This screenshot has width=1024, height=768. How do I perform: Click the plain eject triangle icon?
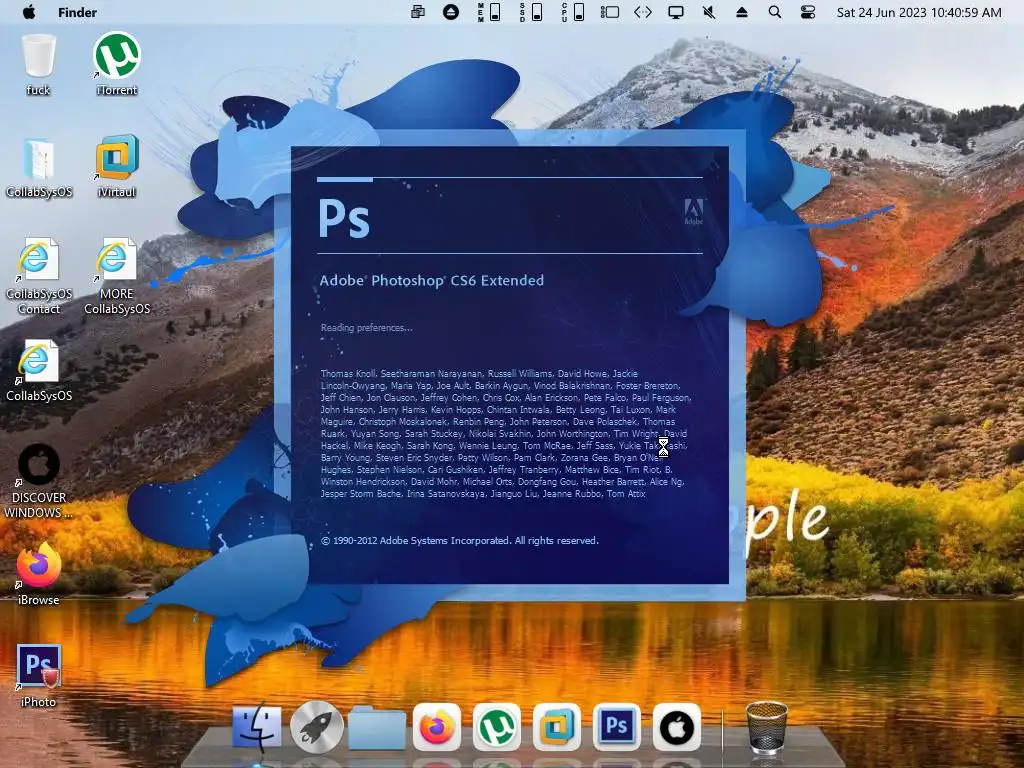tap(741, 12)
